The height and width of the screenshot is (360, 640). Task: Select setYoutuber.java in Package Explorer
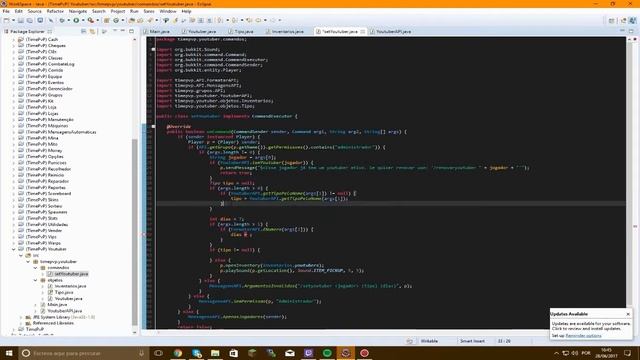point(71,274)
